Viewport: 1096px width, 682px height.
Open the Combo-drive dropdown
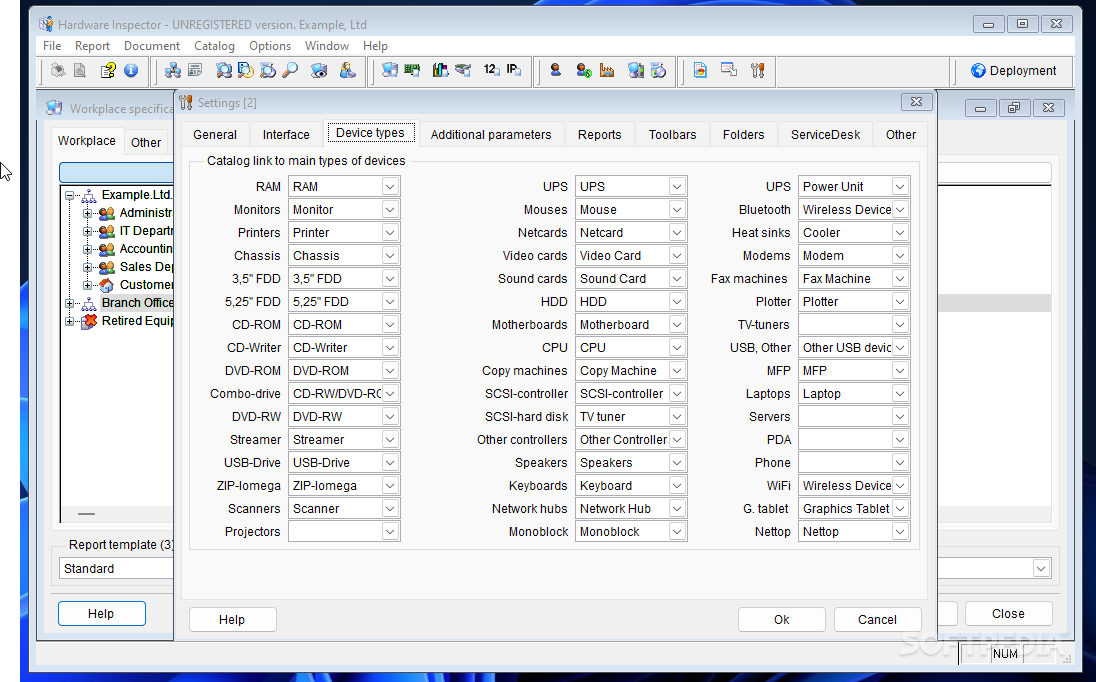pos(390,393)
